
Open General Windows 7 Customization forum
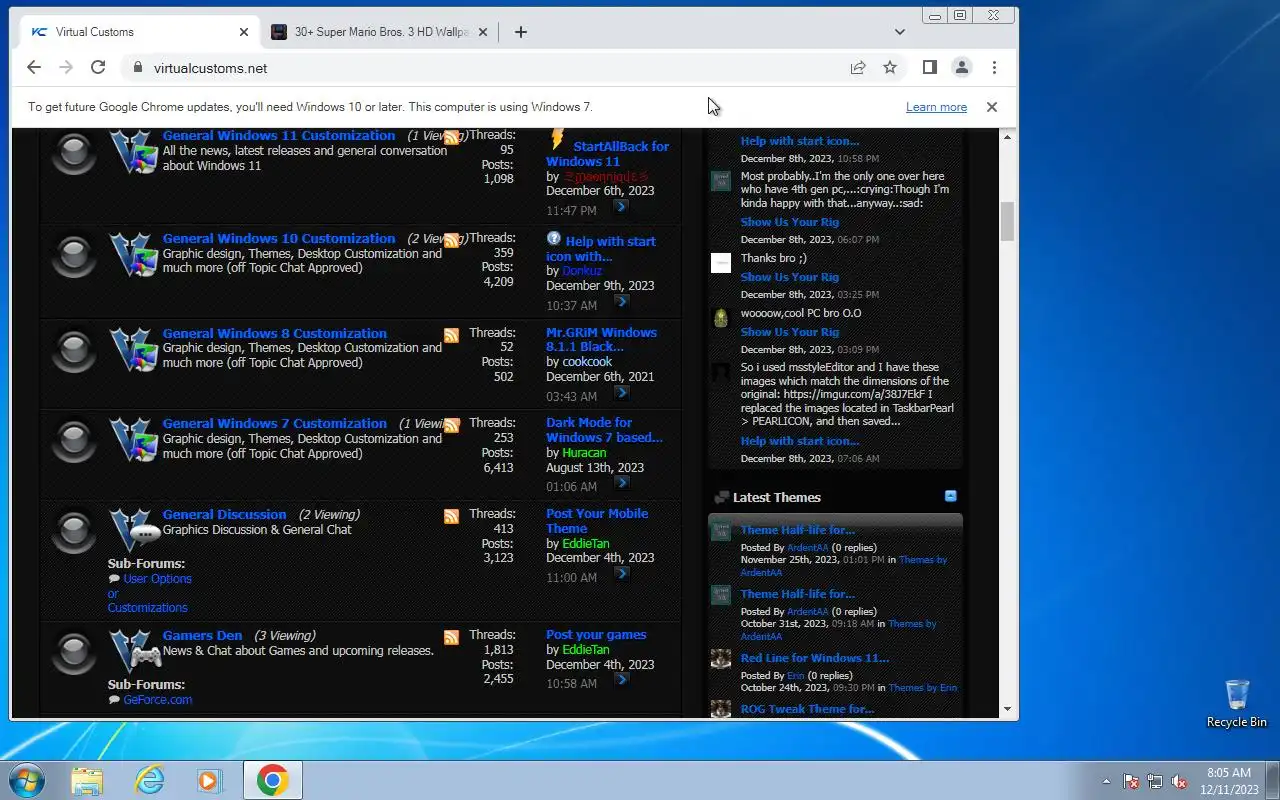pos(275,424)
